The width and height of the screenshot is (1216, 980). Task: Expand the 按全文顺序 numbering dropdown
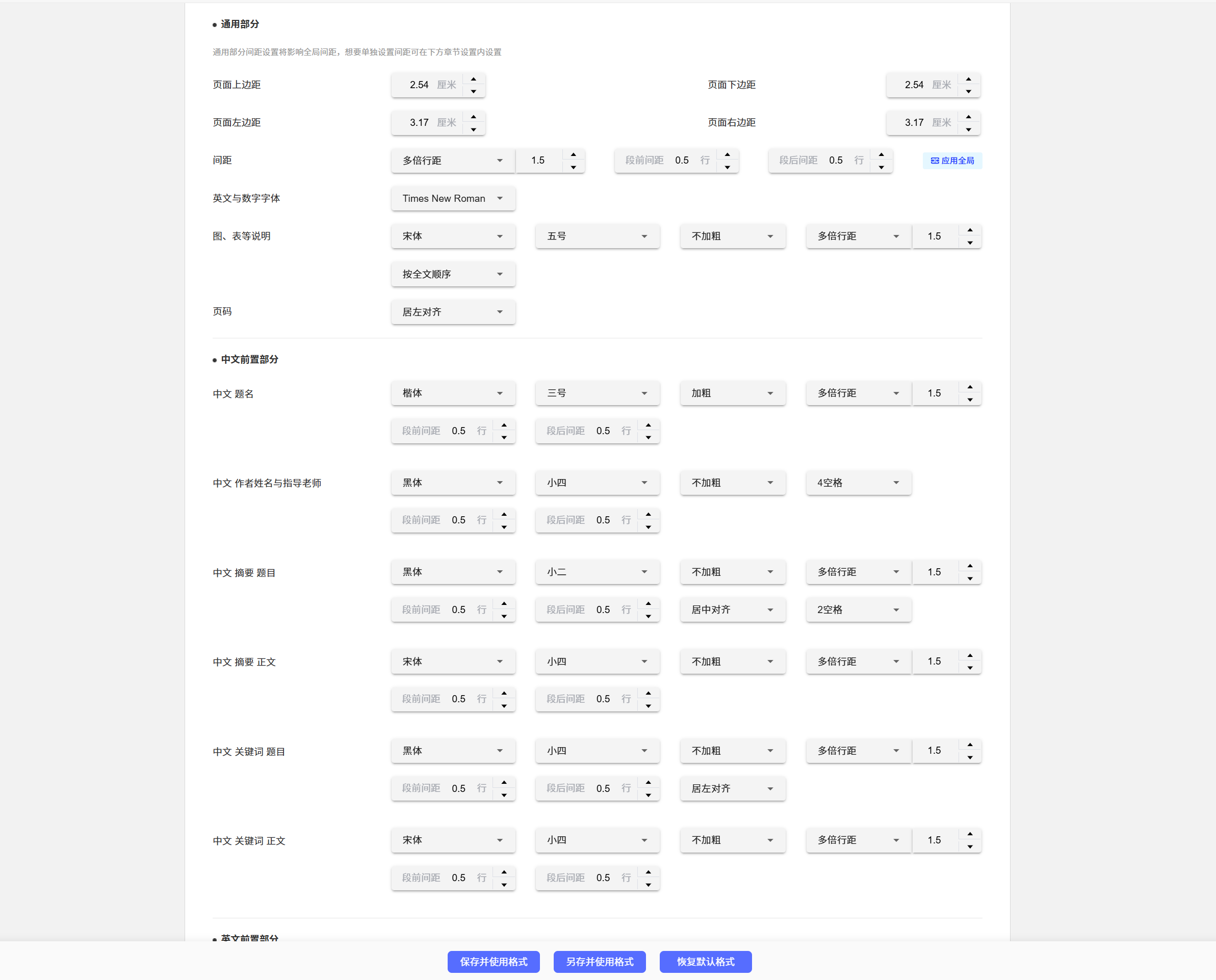tap(452, 274)
